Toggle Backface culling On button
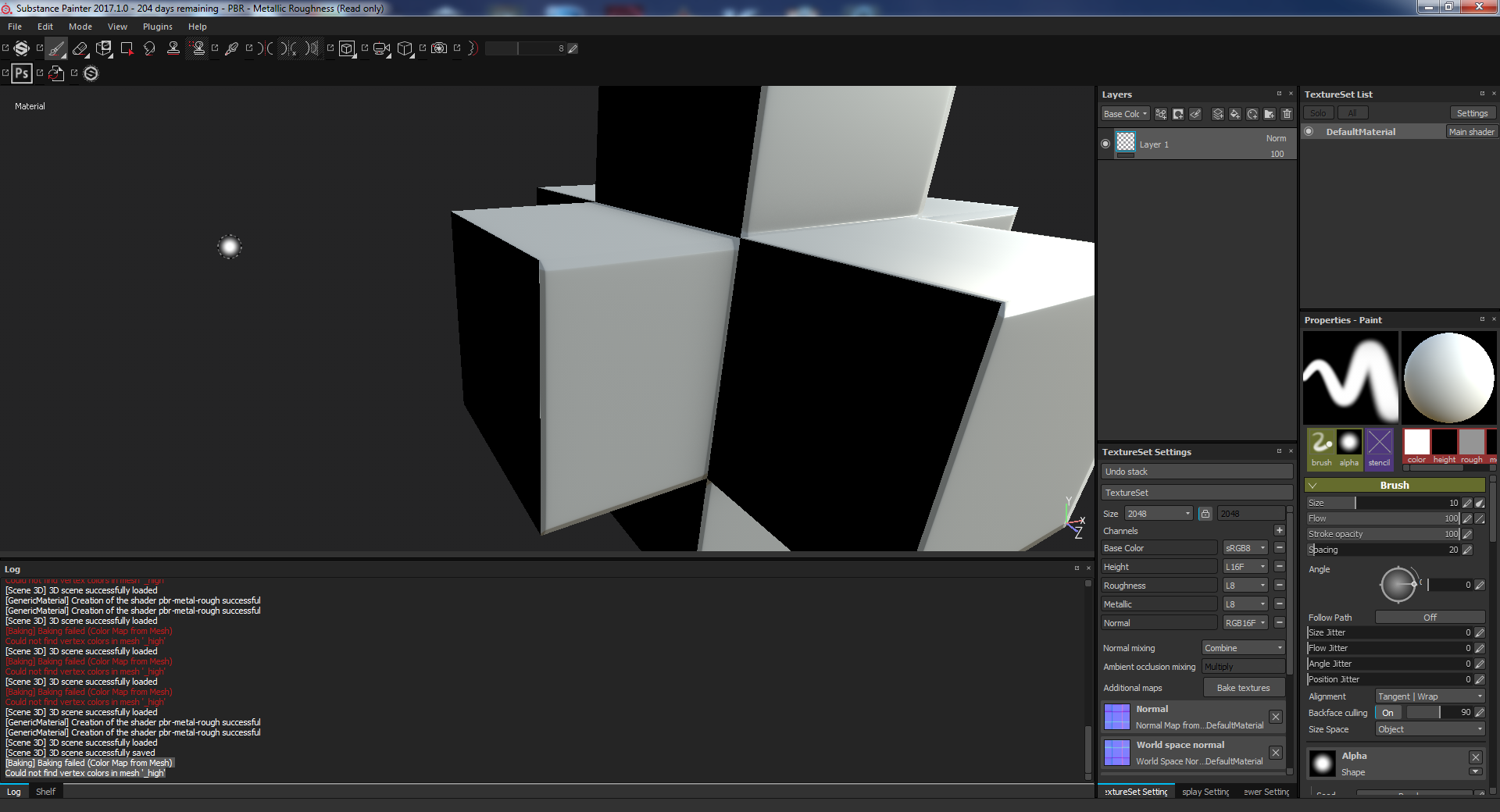This screenshot has width=1500, height=812. (1387, 713)
